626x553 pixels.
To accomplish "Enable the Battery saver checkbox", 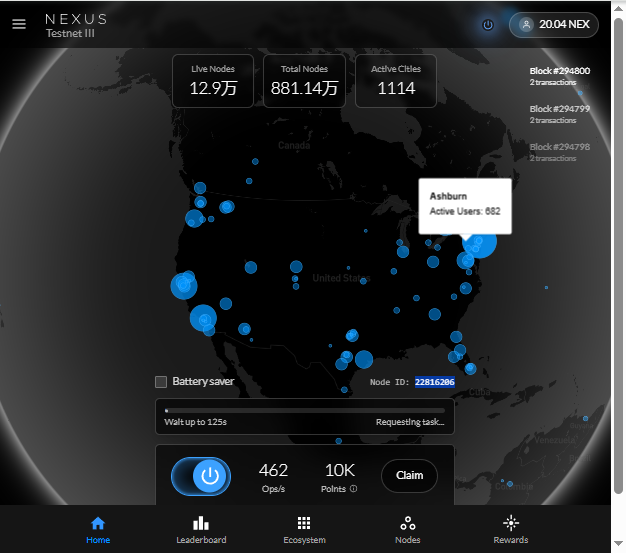I will click(x=161, y=382).
